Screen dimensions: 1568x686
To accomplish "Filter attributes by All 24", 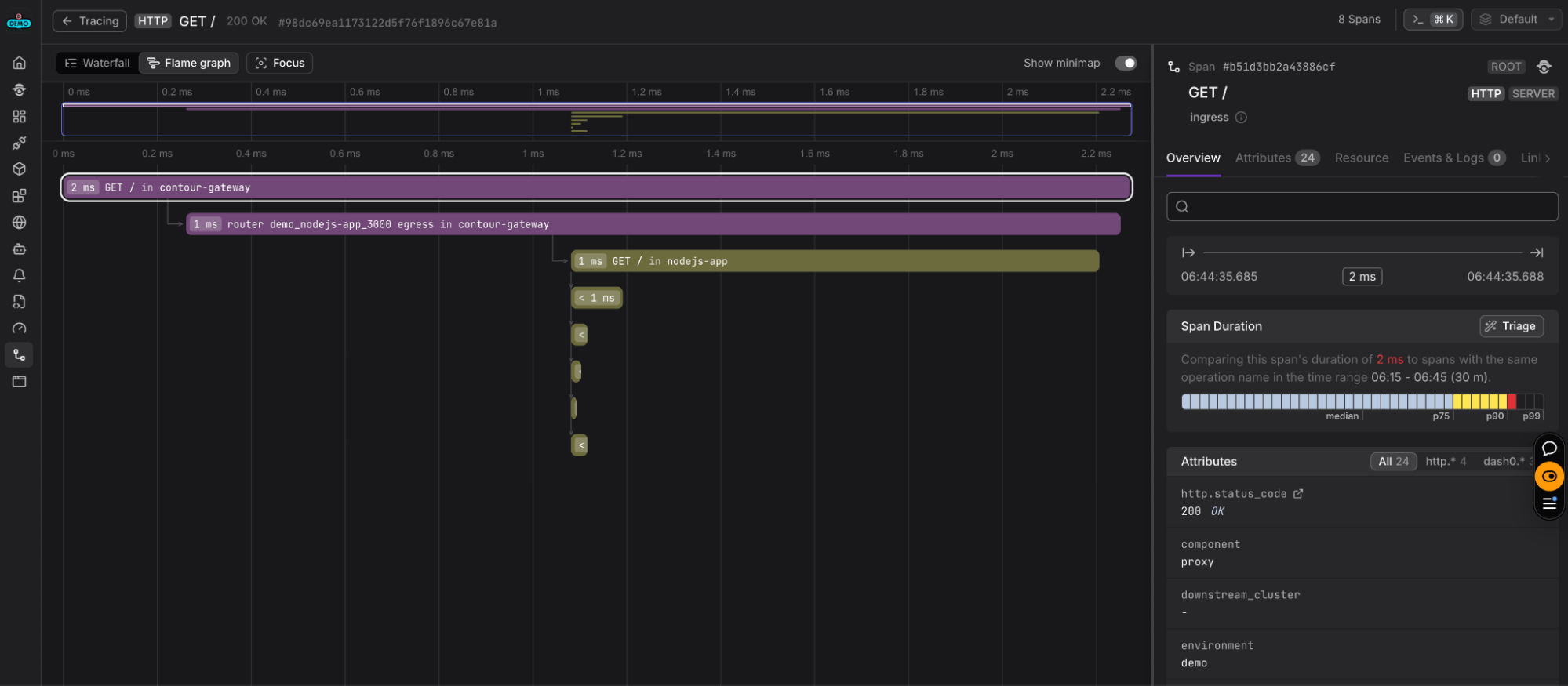I will [1394, 461].
